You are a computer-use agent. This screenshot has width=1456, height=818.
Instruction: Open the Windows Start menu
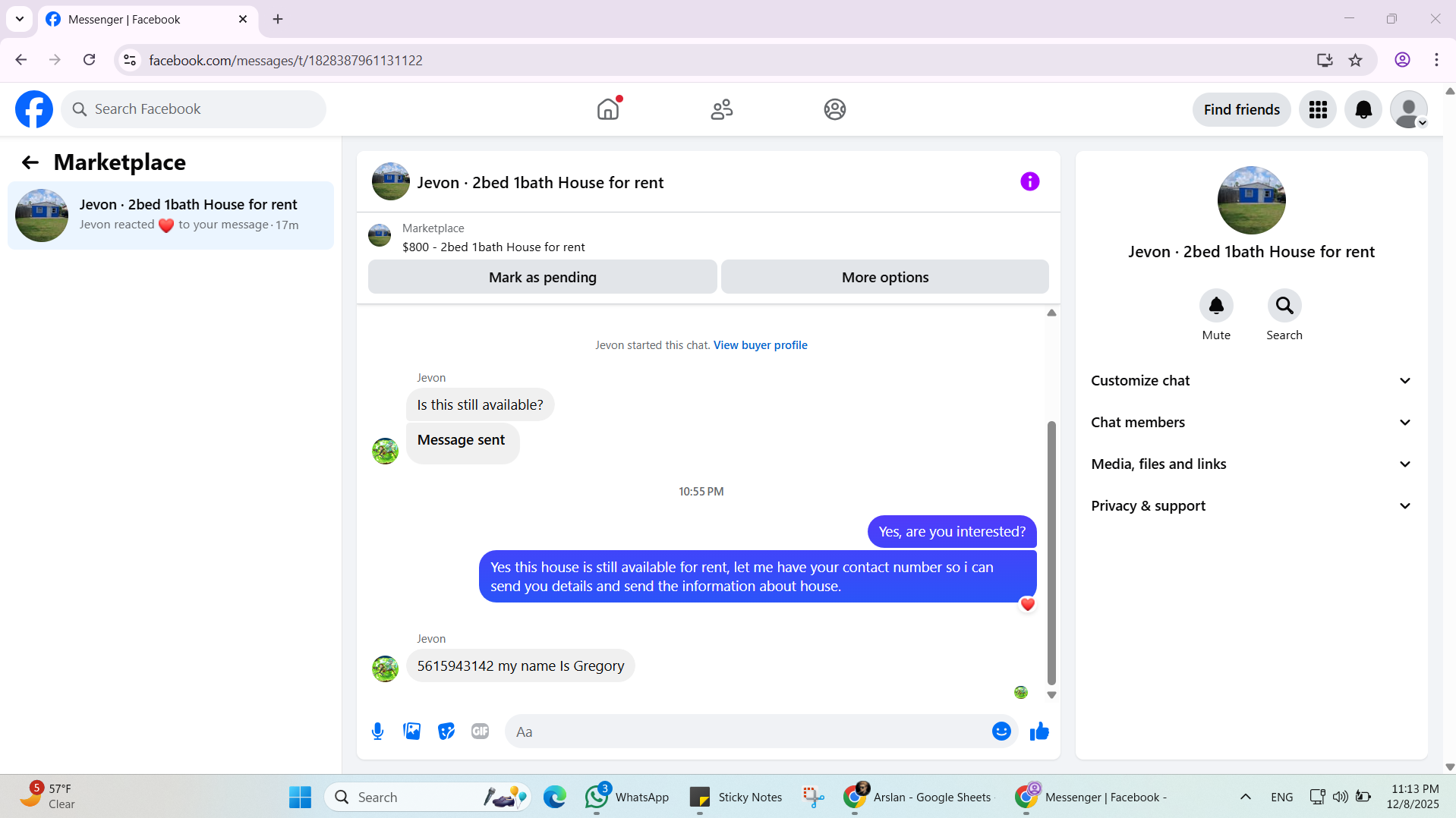pyautogui.click(x=300, y=797)
